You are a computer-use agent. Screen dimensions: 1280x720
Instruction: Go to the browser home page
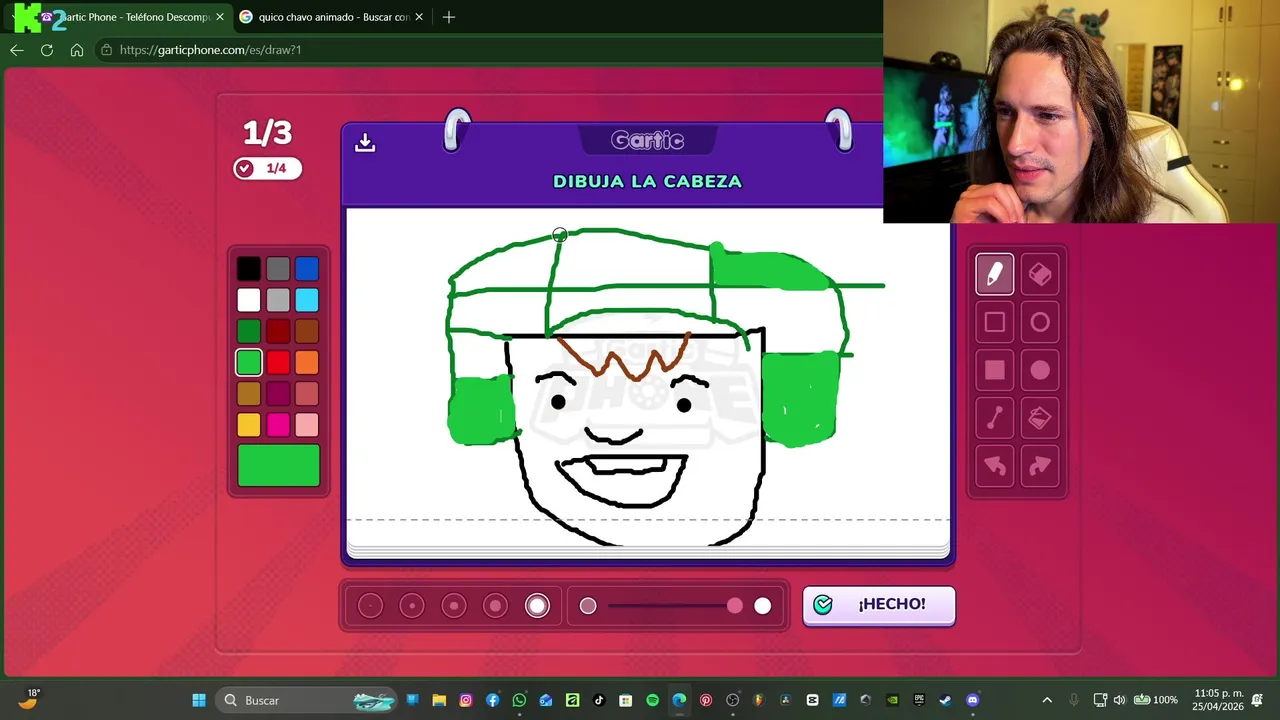coord(77,50)
